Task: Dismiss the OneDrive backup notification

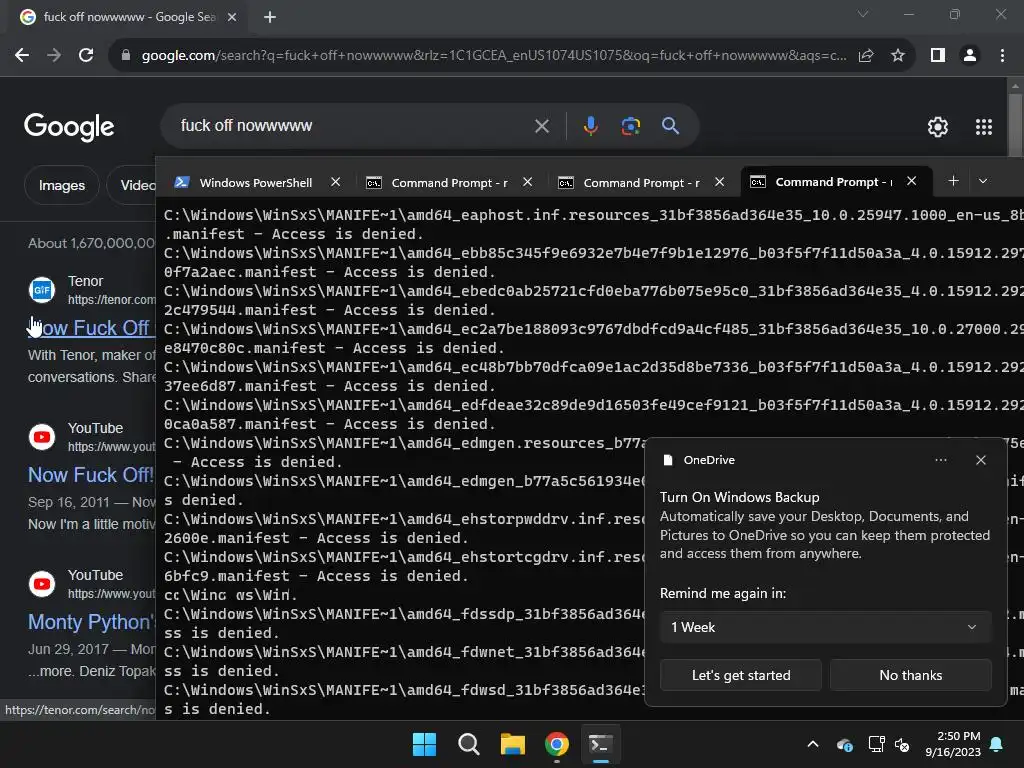Action: 981,460
